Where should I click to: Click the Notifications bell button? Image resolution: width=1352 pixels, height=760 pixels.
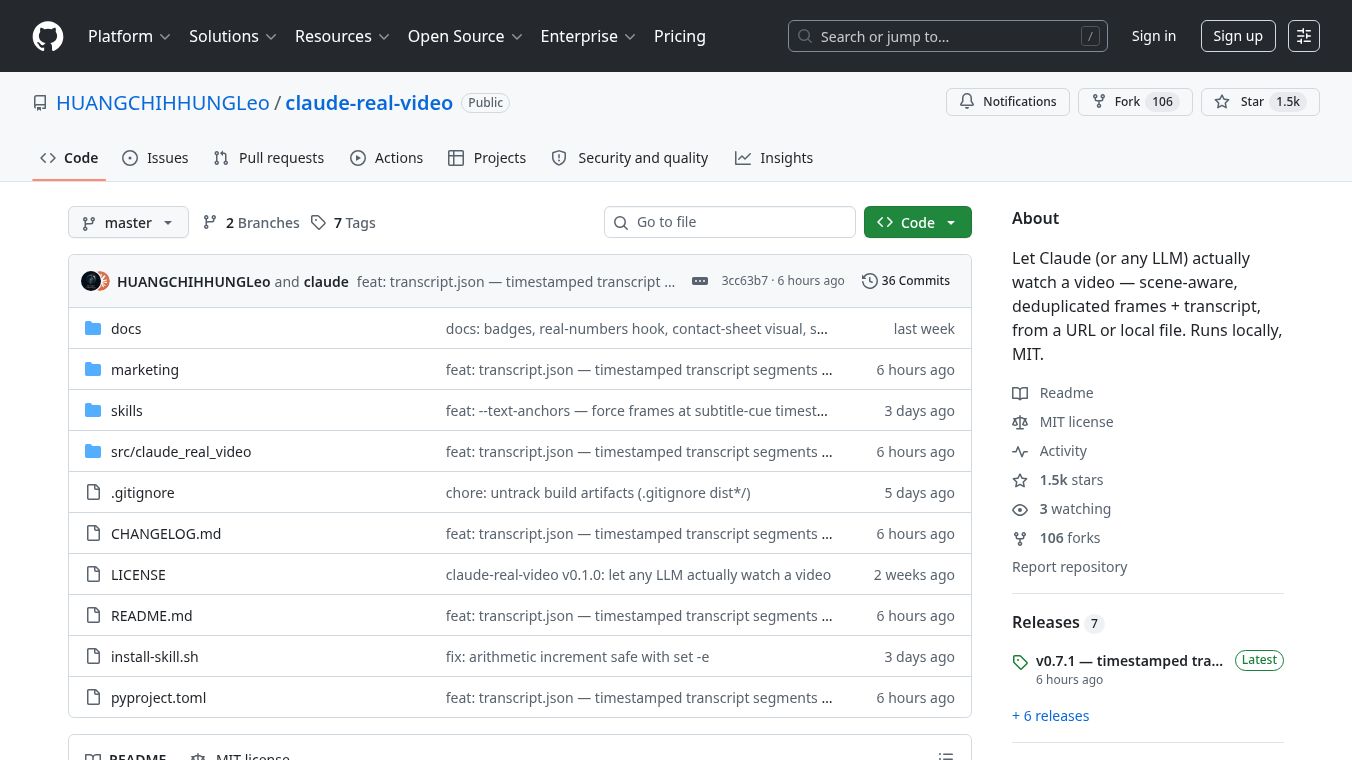[x=1008, y=102]
